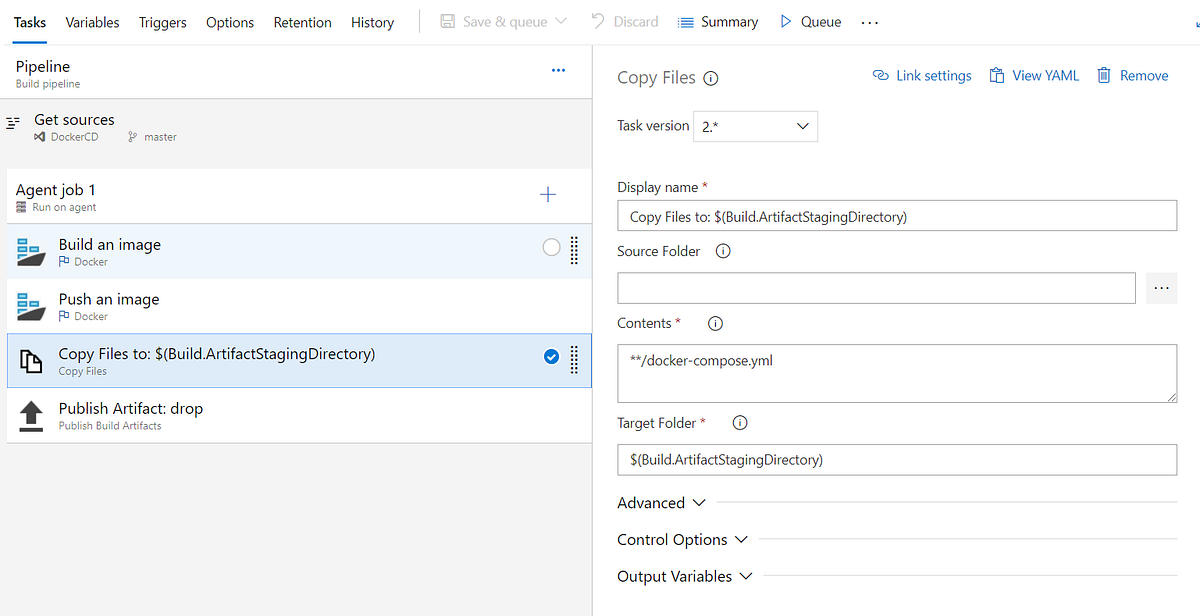Click the trash icon to Remove the task
This screenshot has width=1200, height=616.
[x=1103, y=75]
